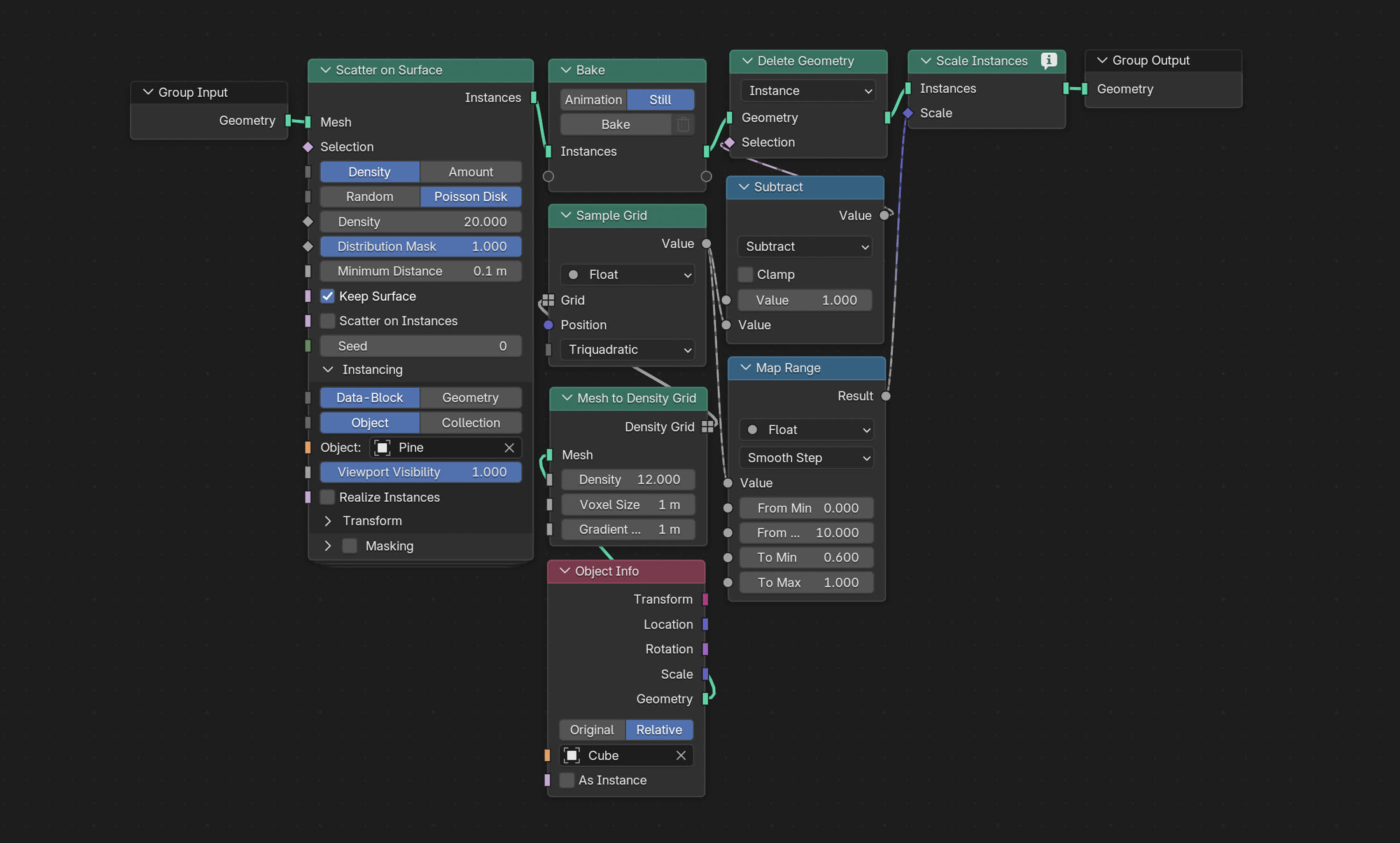Enable the Clamp checkbox in Subtract node
Screen dimensions: 1400x843
(745, 274)
